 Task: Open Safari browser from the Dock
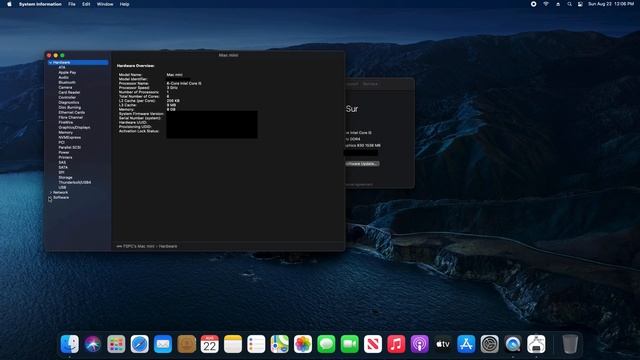click(x=140, y=344)
